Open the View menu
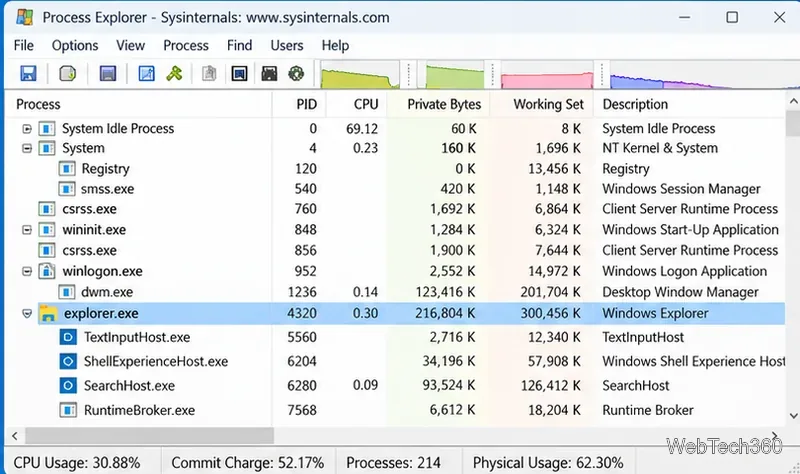Image resolution: width=800 pixels, height=474 pixels. point(131,45)
